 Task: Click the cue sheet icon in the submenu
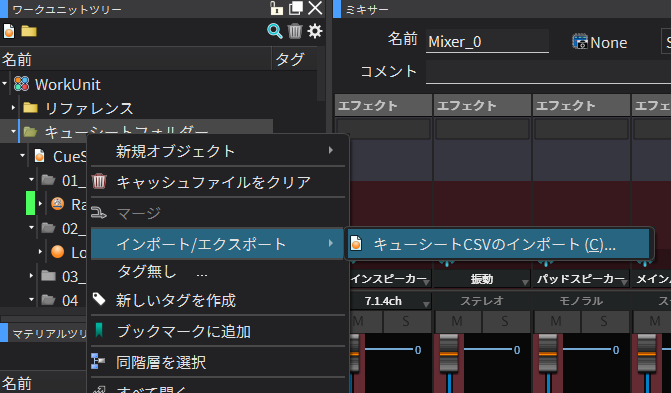356,244
